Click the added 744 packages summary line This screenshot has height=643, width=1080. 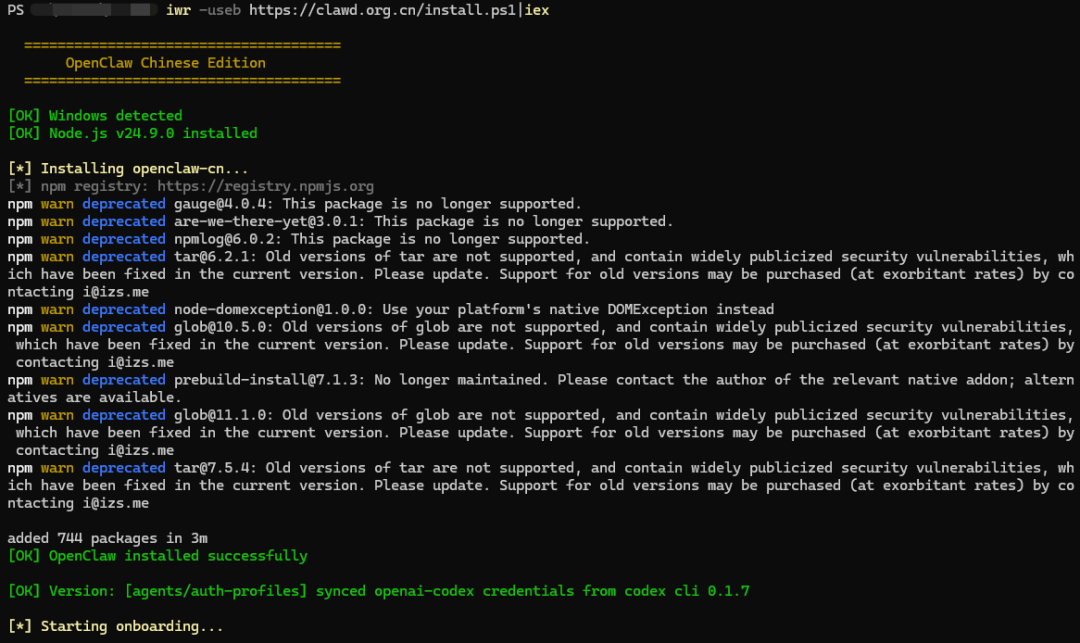point(107,538)
